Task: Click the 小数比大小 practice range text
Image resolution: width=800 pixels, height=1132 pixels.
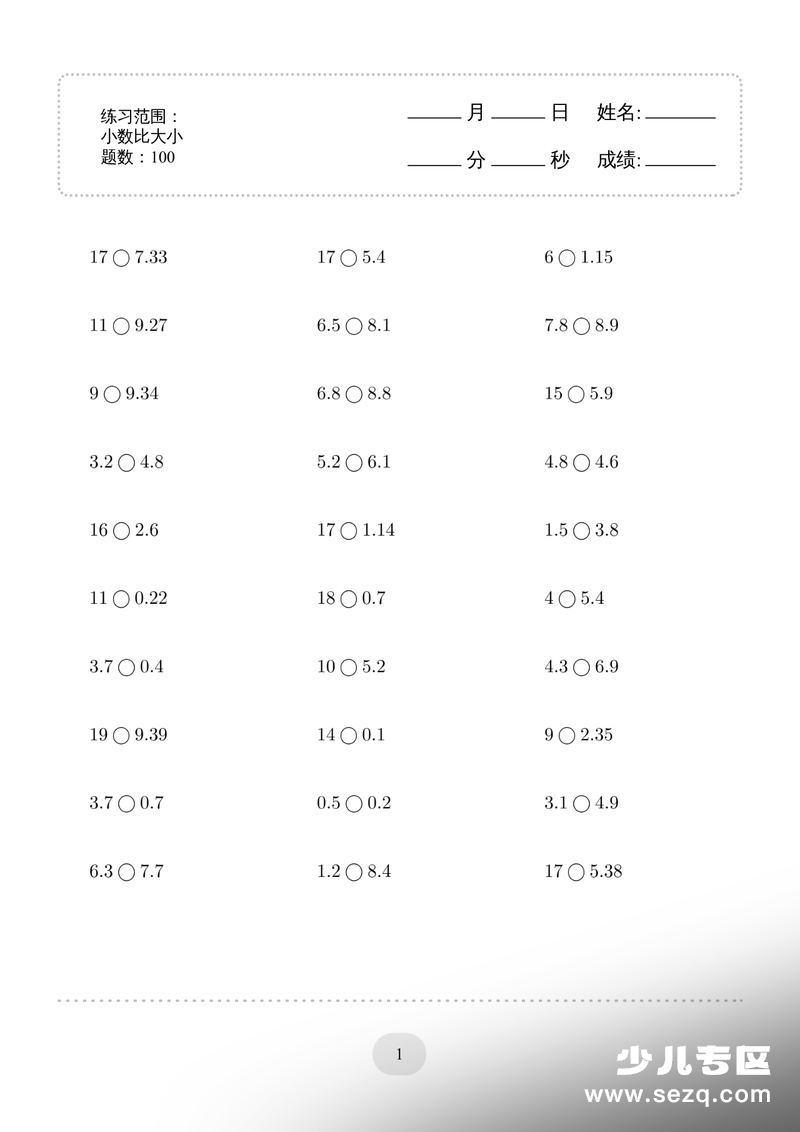Action: (x=142, y=136)
